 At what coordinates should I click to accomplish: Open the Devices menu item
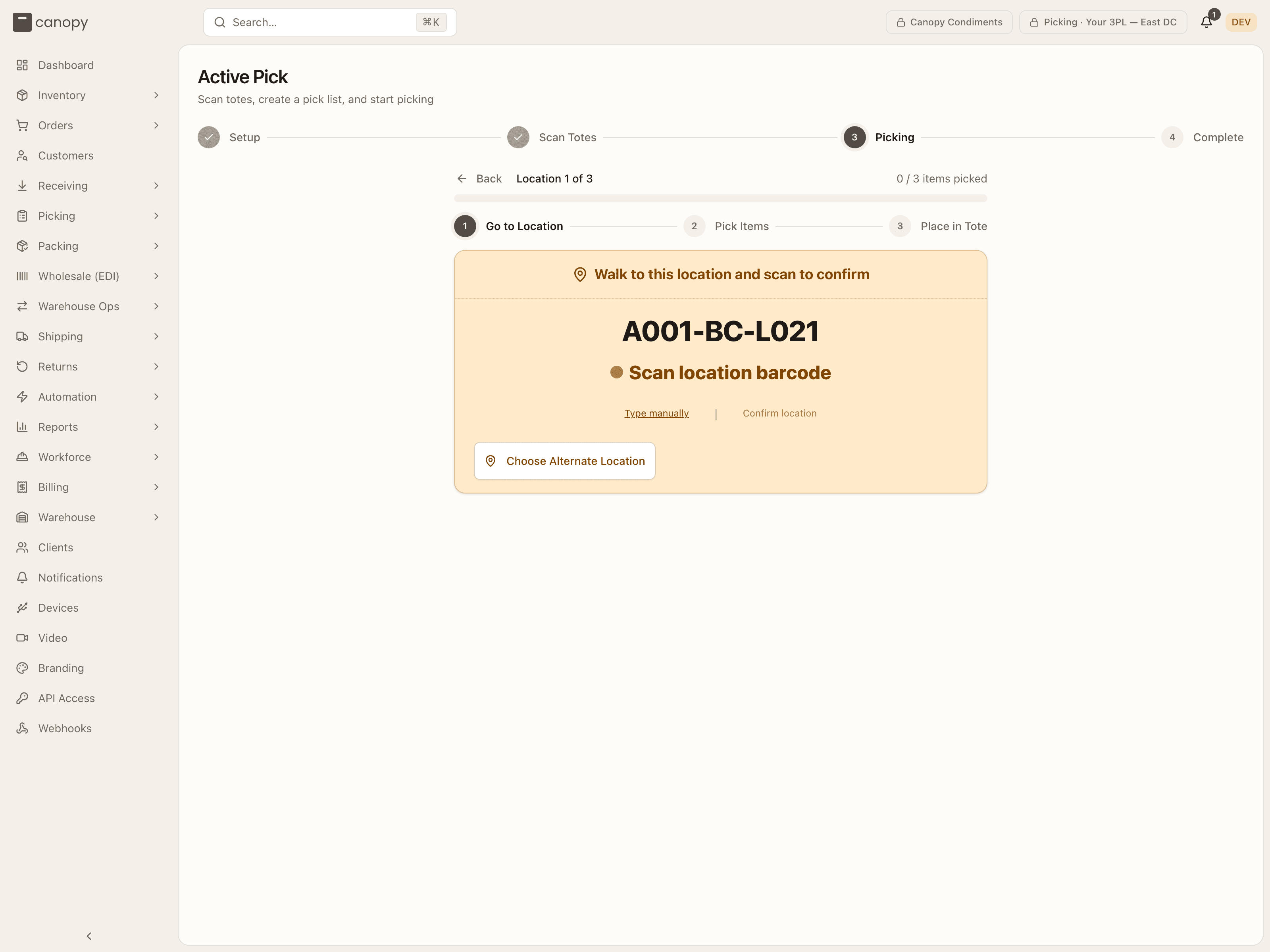click(x=89, y=608)
